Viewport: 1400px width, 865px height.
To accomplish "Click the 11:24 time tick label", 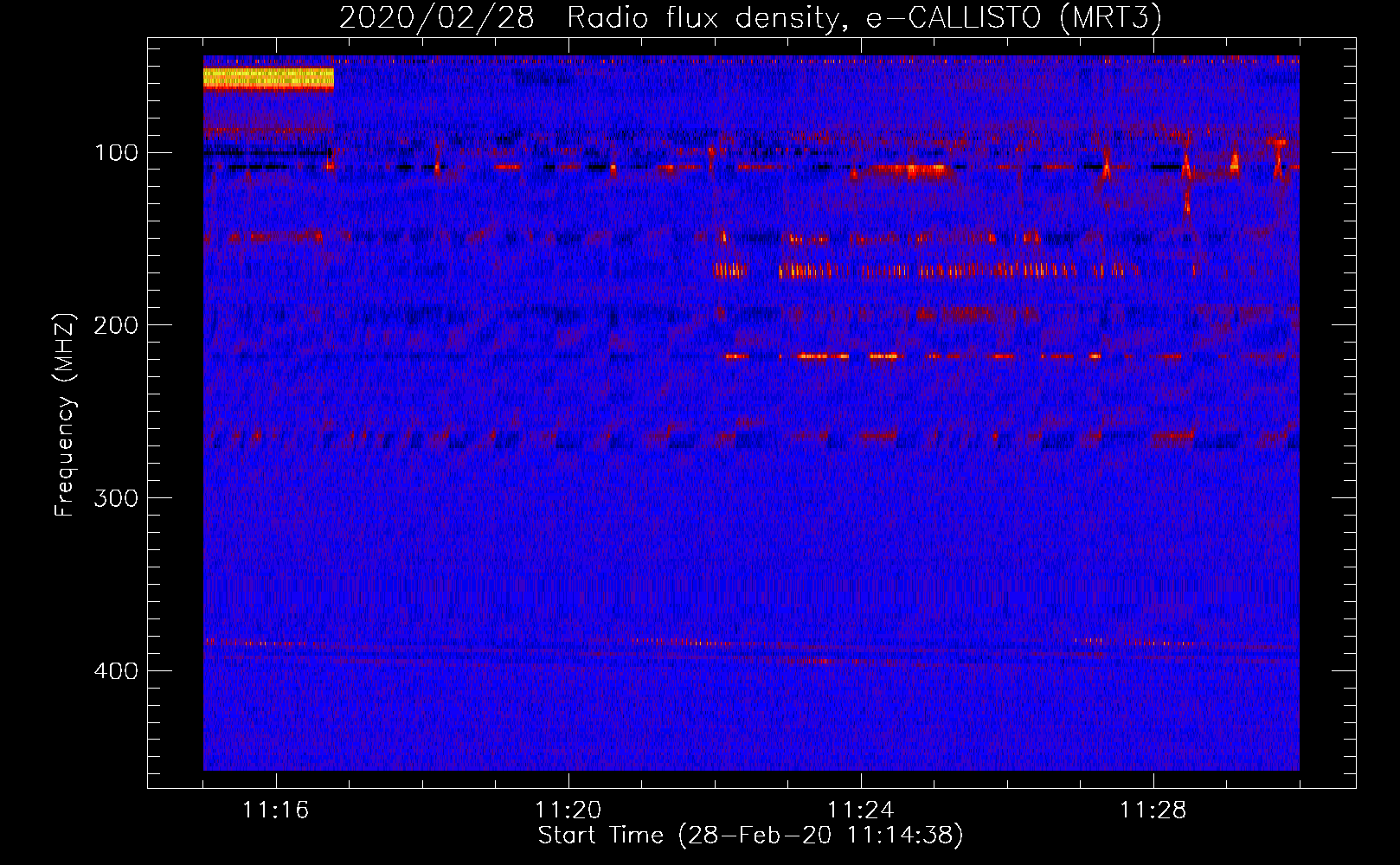I will 861,811.
